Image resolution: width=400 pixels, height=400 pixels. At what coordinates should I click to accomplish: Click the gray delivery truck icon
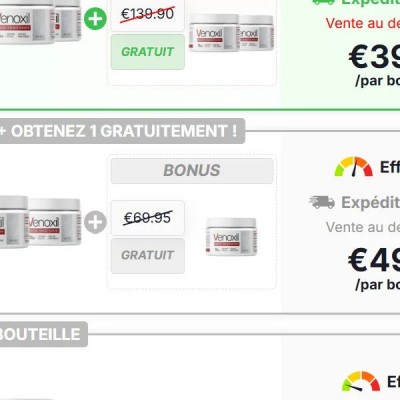(322, 202)
